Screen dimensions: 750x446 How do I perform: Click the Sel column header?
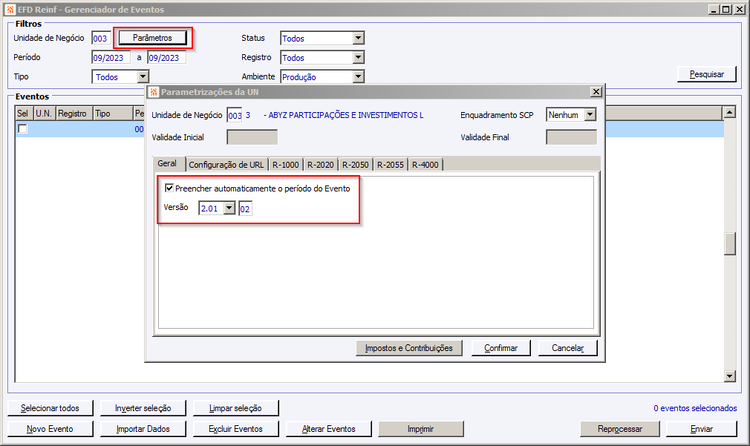pyautogui.click(x=24, y=113)
